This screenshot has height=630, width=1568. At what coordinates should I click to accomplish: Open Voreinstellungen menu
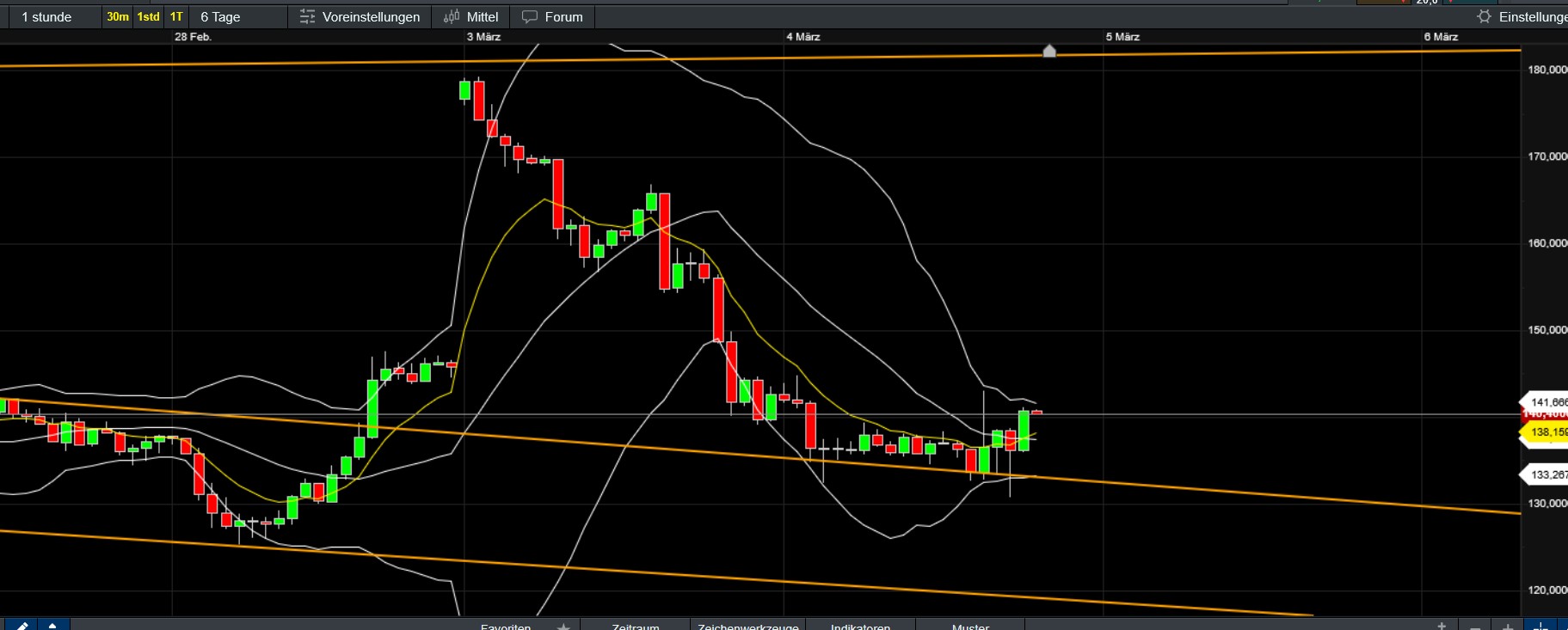[x=360, y=17]
